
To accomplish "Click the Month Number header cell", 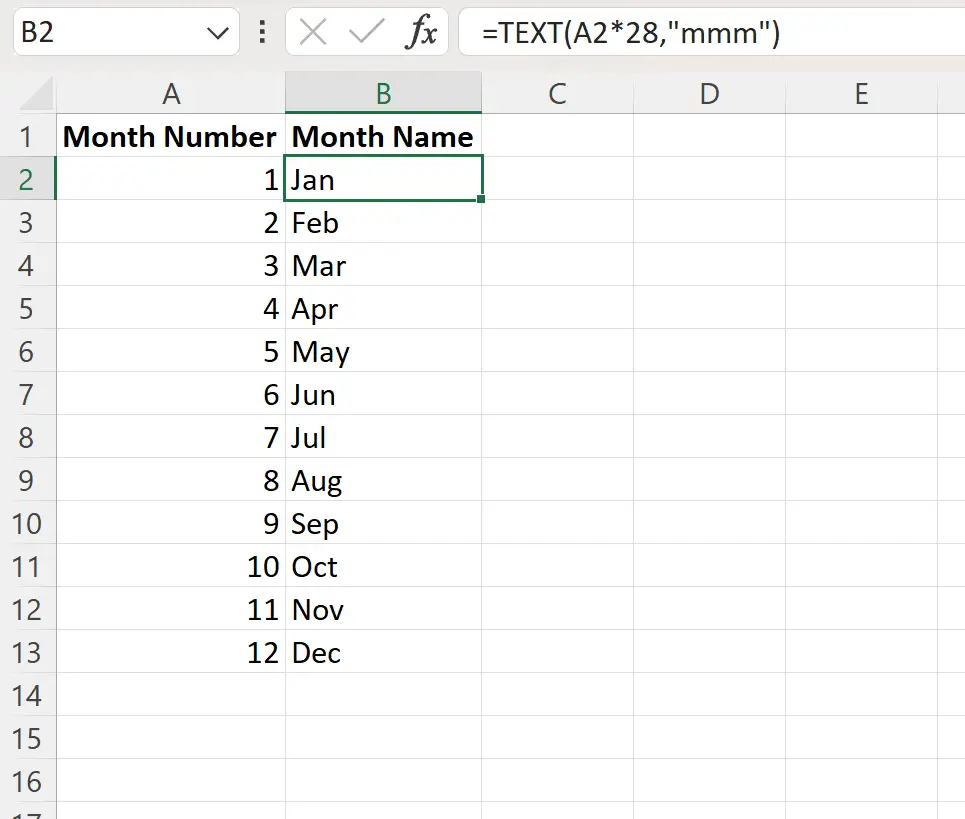I will 171,137.
